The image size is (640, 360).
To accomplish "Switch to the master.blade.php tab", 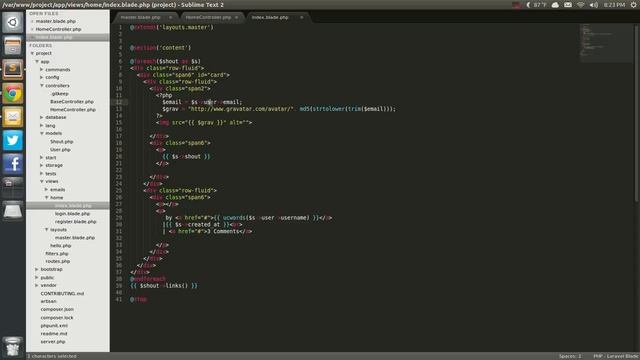I will 140,17.
